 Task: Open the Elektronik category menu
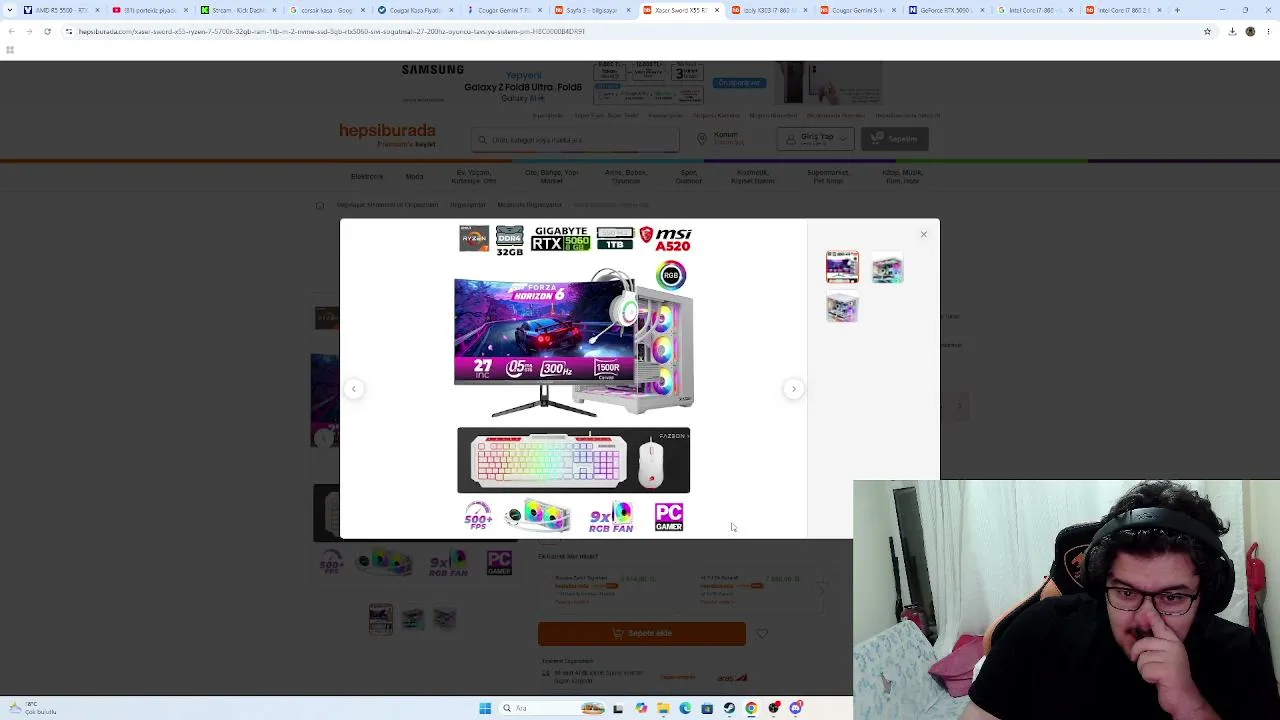[367, 177]
